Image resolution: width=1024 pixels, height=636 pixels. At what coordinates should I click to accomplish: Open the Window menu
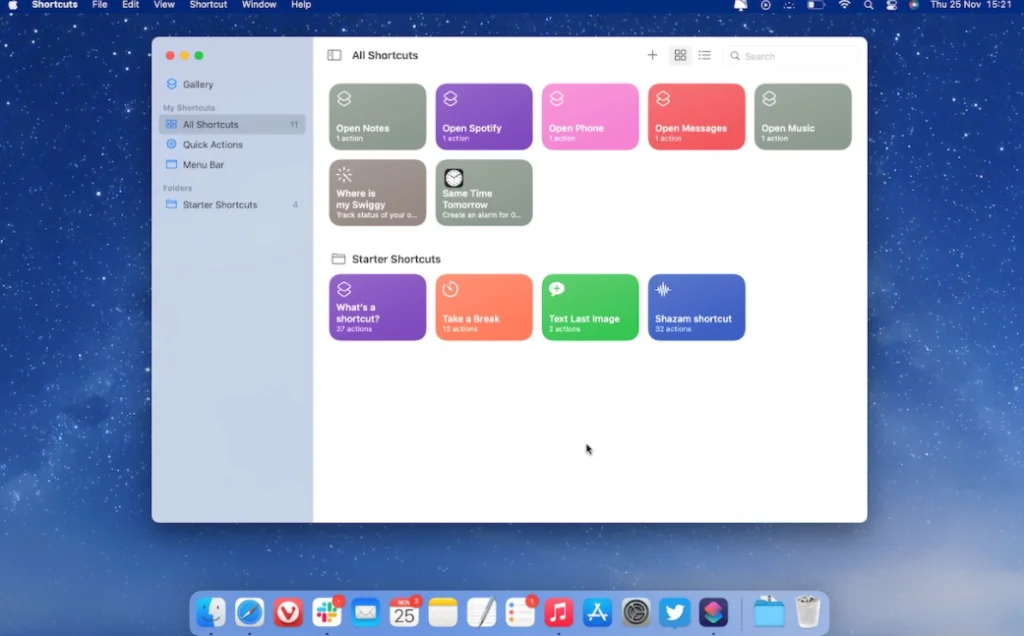tap(259, 5)
